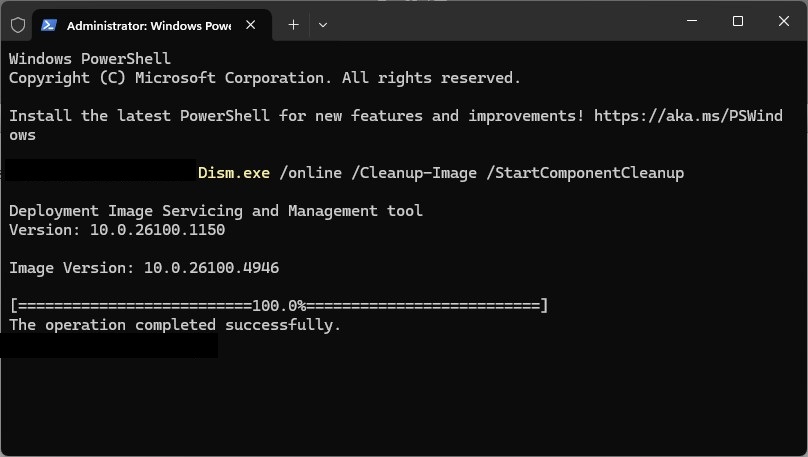Open a new tab with plus button
This screenshot has width=808, height=457.
pyautogui.click(x=293, y=25)
